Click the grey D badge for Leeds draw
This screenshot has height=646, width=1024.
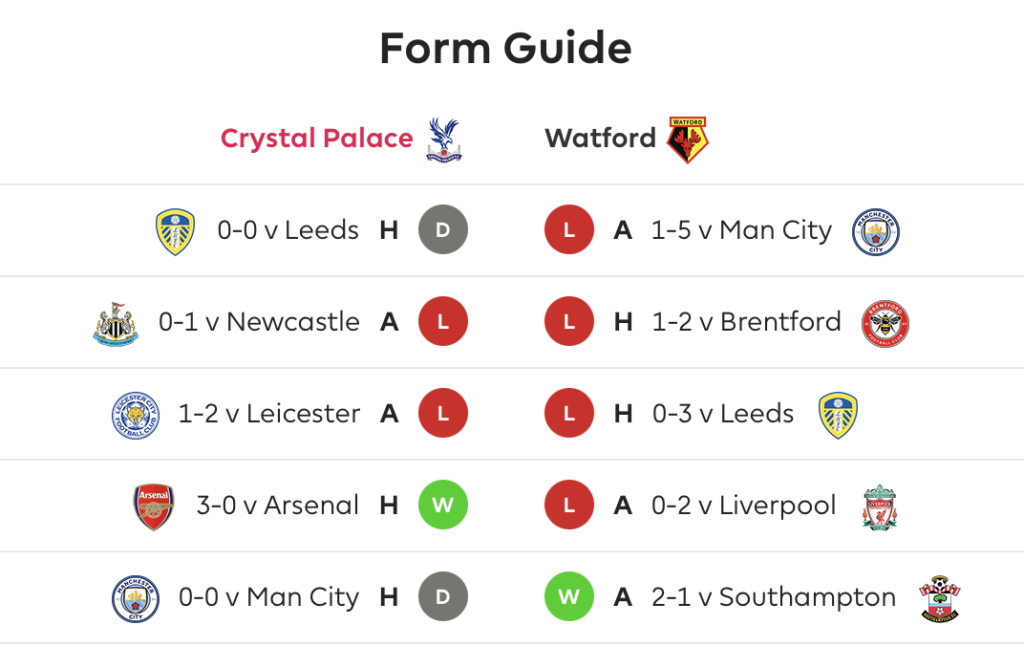[x=443, y=230]
